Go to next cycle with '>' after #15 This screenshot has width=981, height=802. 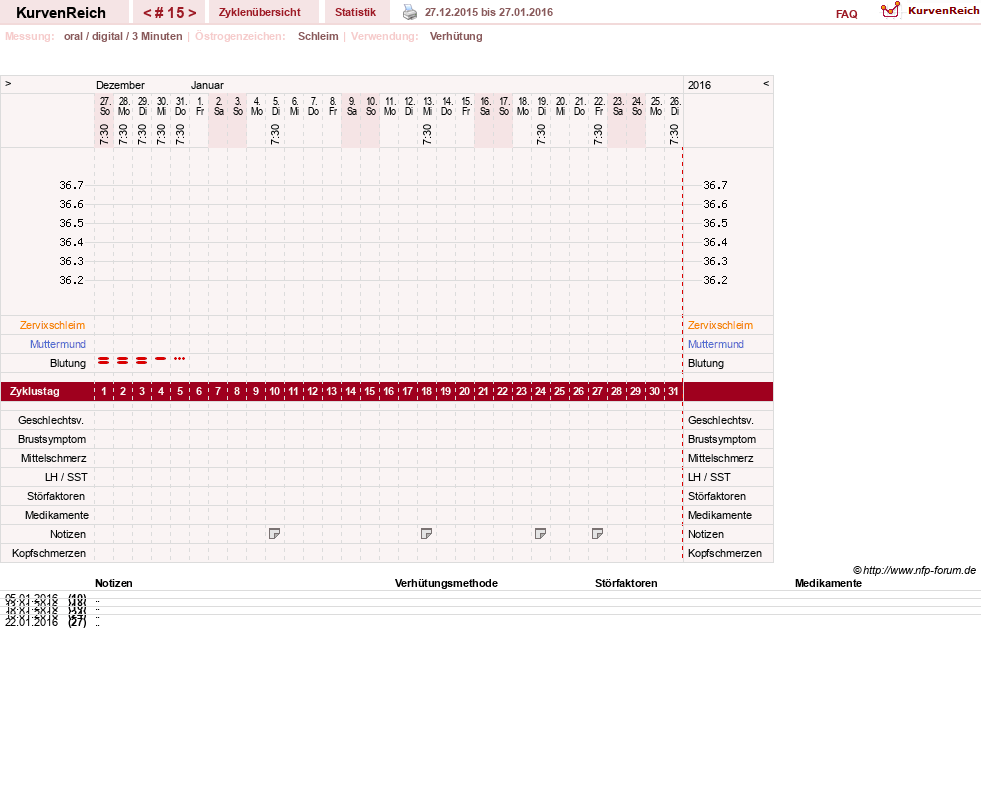tap(192, 13)
